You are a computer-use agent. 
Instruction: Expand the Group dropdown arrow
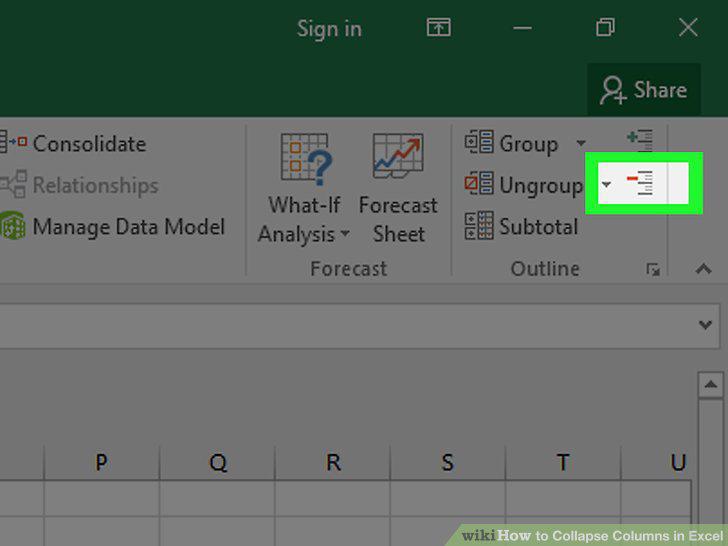(581, 143)
